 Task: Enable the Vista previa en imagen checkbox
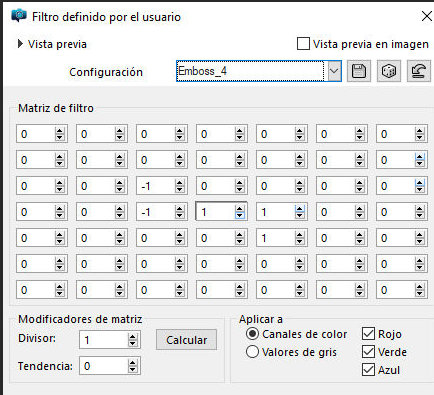[303, 44]
